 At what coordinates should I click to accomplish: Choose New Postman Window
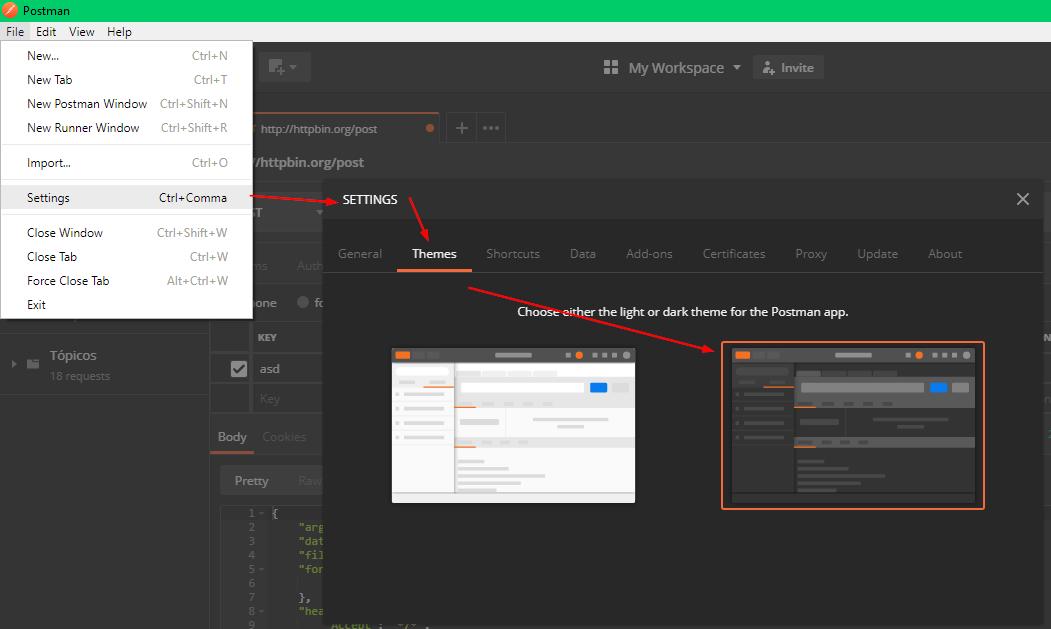[x=127, y=104]
